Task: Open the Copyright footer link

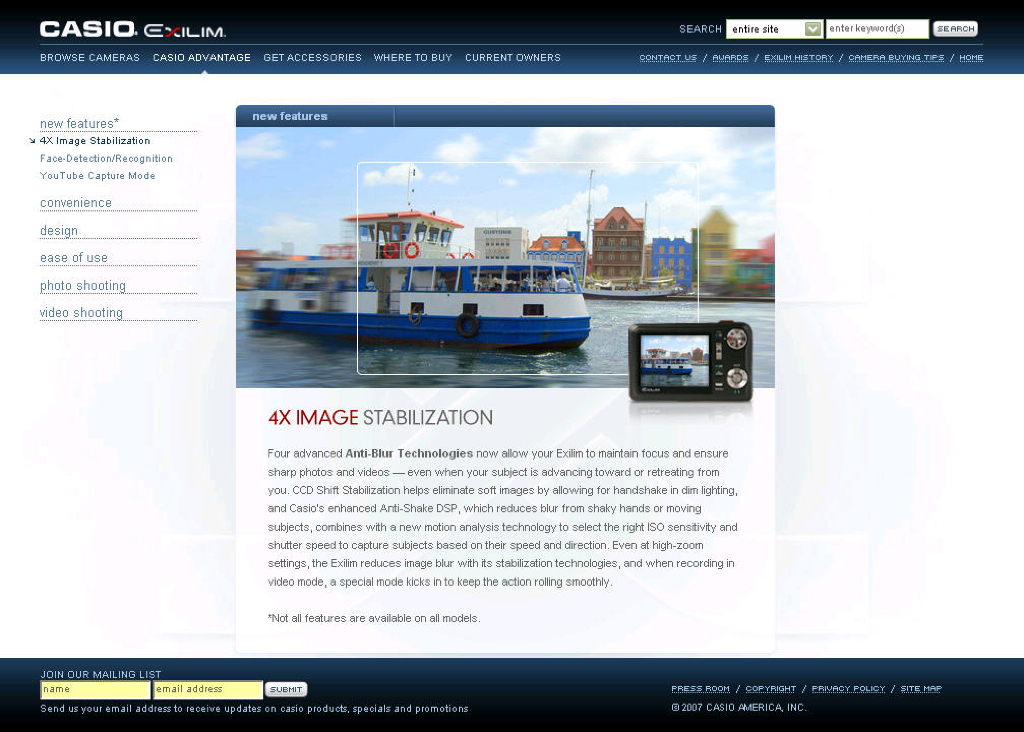Action: pos(771,688)
